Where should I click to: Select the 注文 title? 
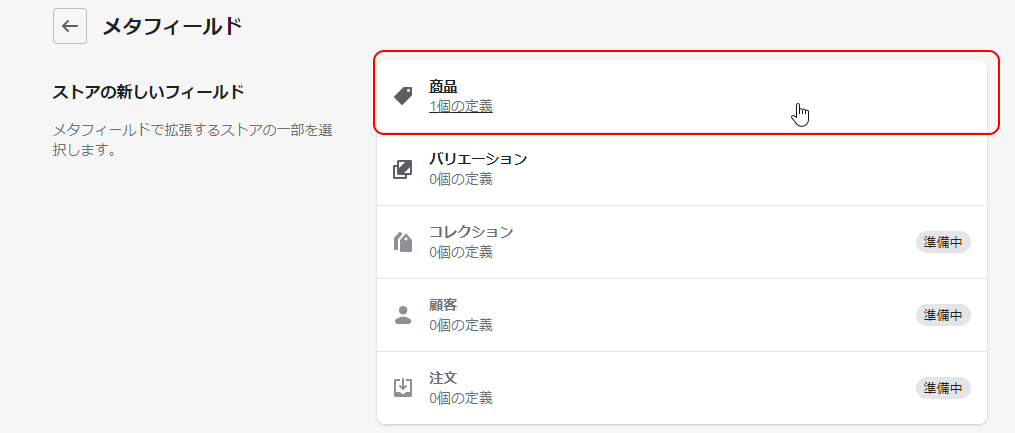click(443, 377)
